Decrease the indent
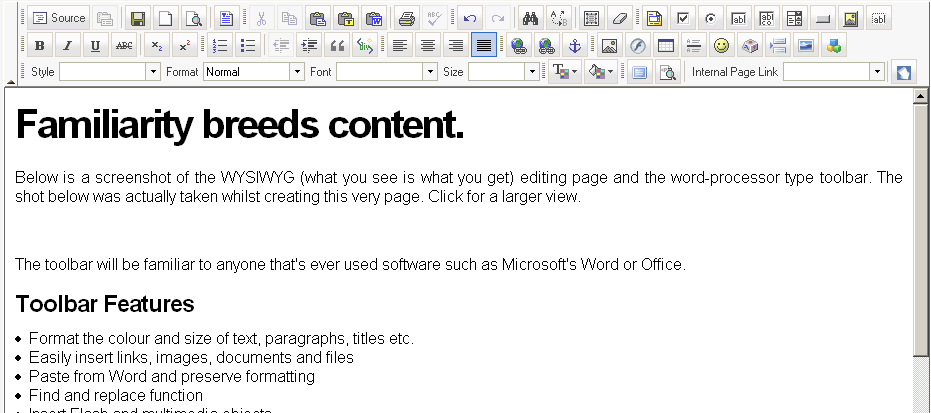Screen dimensions: 931x413 pos(281,45)
